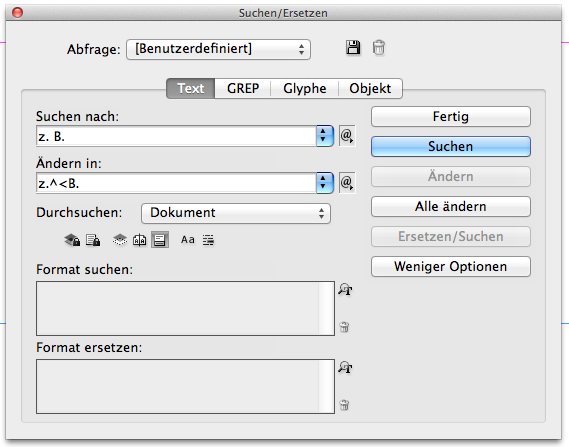
Task: Toggle include locked layers icon
Action: 72,240
